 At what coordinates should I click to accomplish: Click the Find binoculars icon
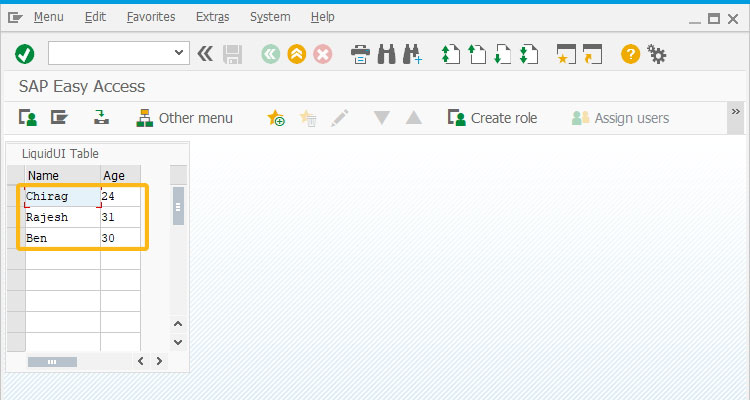coord(386,54)
